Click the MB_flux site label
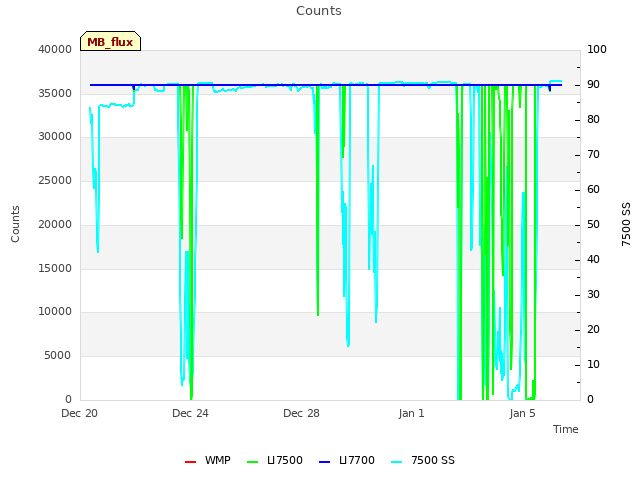 click(x=110, y=42)
